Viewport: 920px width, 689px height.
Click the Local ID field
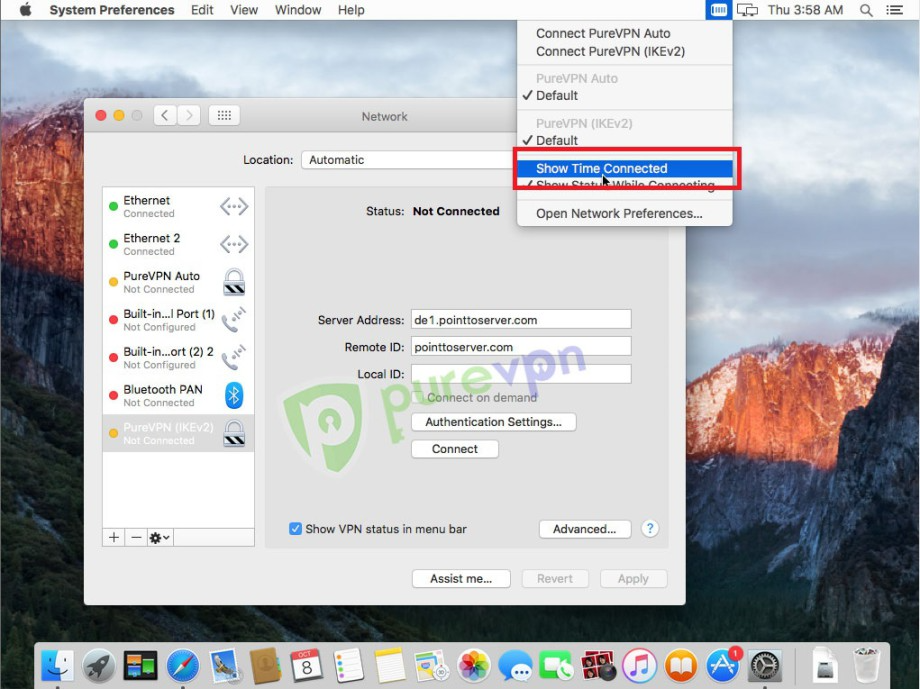click(521, 374)
